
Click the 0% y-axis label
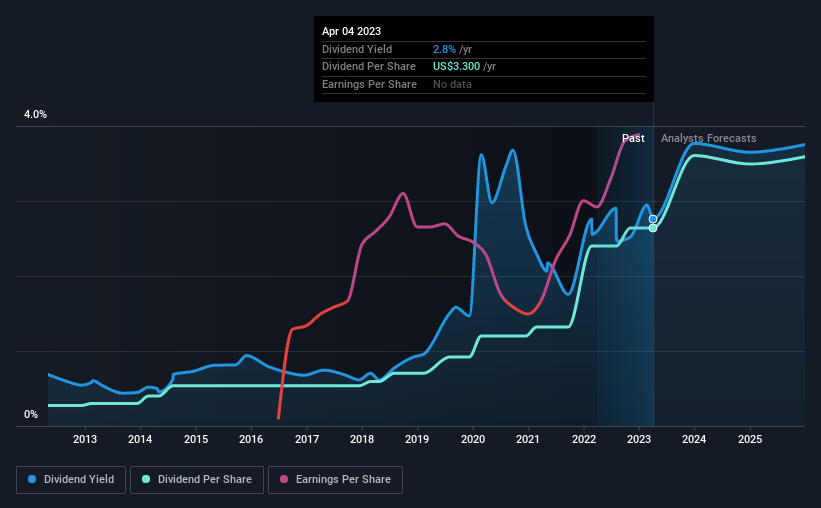pyautogui.click(x=31, y=414)
